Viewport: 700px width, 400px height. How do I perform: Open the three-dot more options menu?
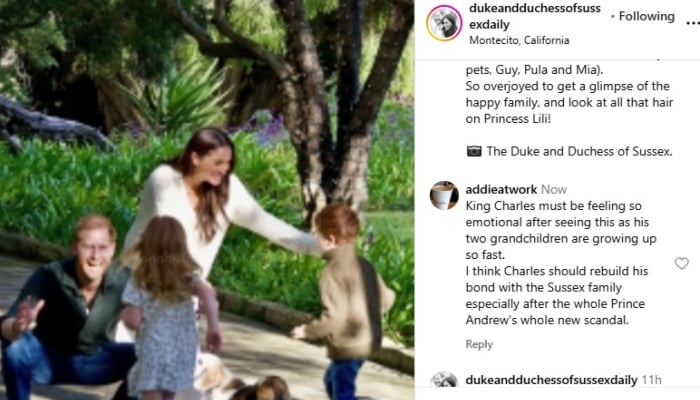tap(693, 23)
